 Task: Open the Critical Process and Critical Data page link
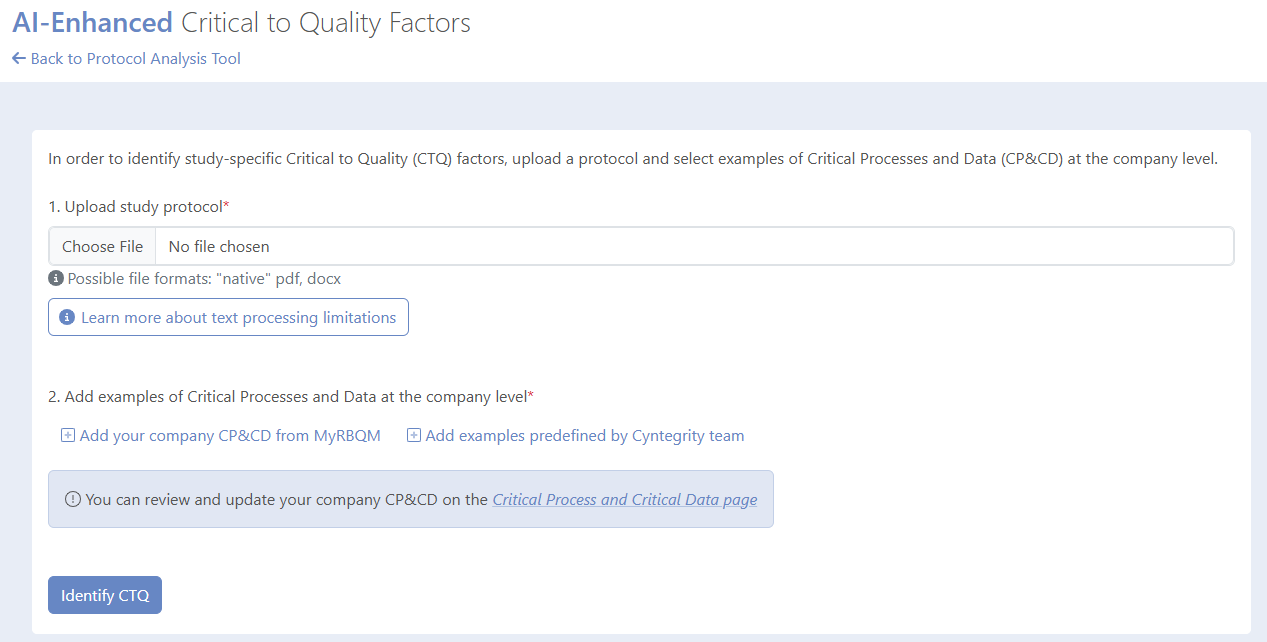pyautogui.click(x=625, y=500)
